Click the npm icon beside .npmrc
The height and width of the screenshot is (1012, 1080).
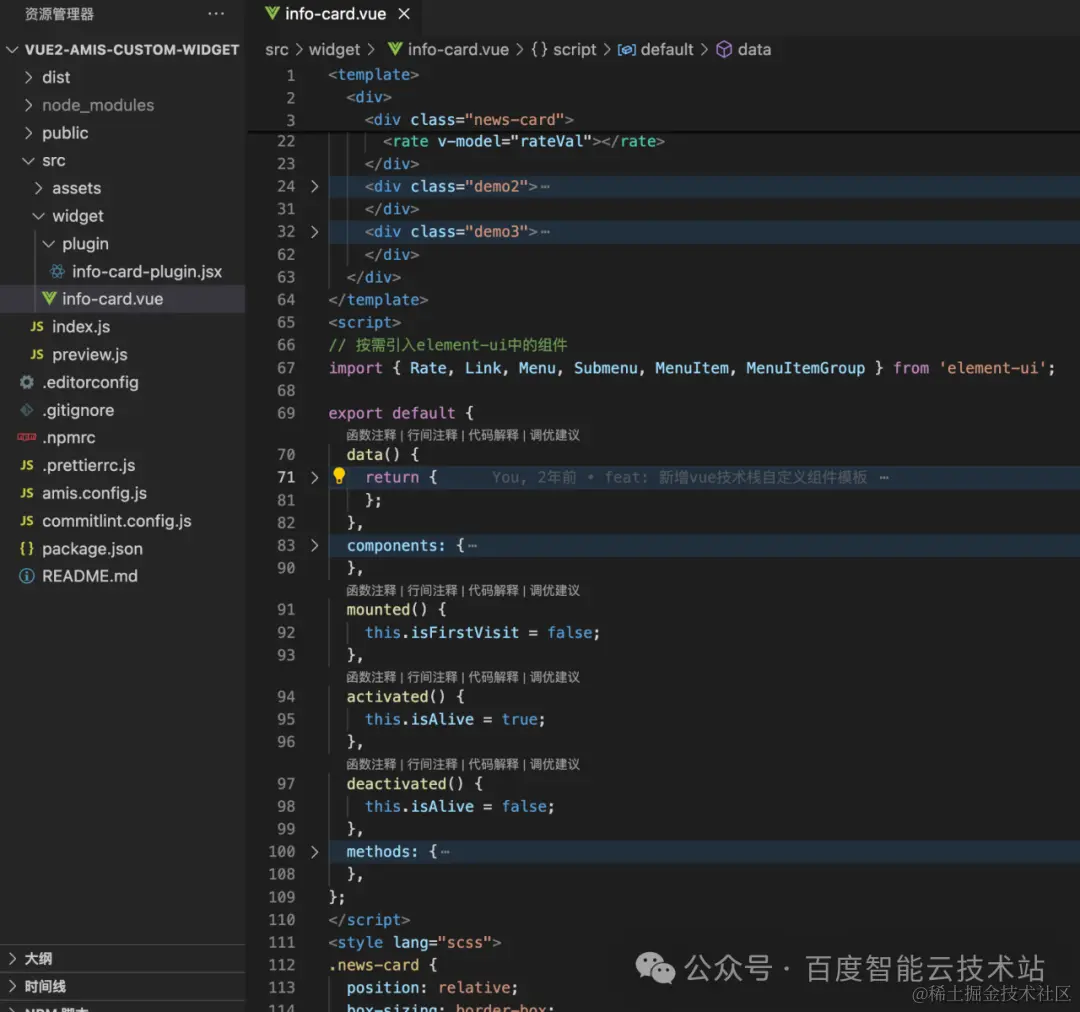pyautogui.click(x=27, y=437)
